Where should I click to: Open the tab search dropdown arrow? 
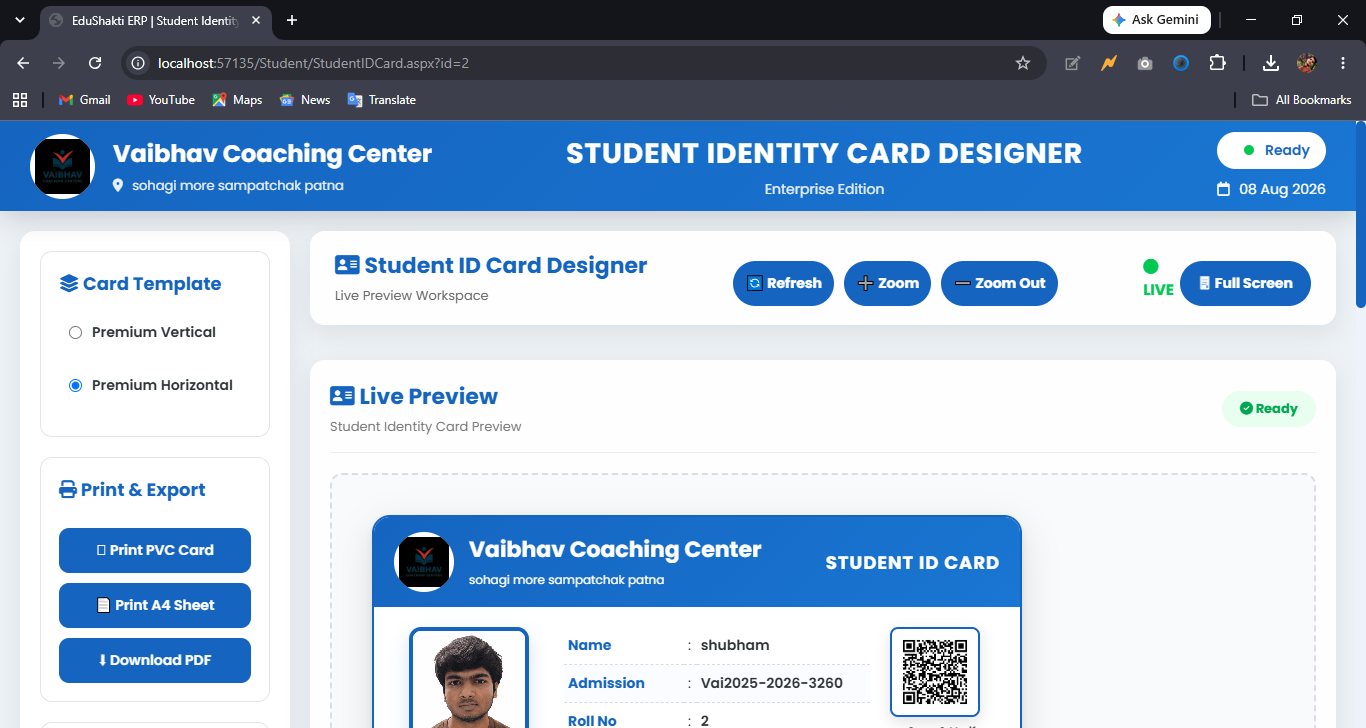(20, 20)
